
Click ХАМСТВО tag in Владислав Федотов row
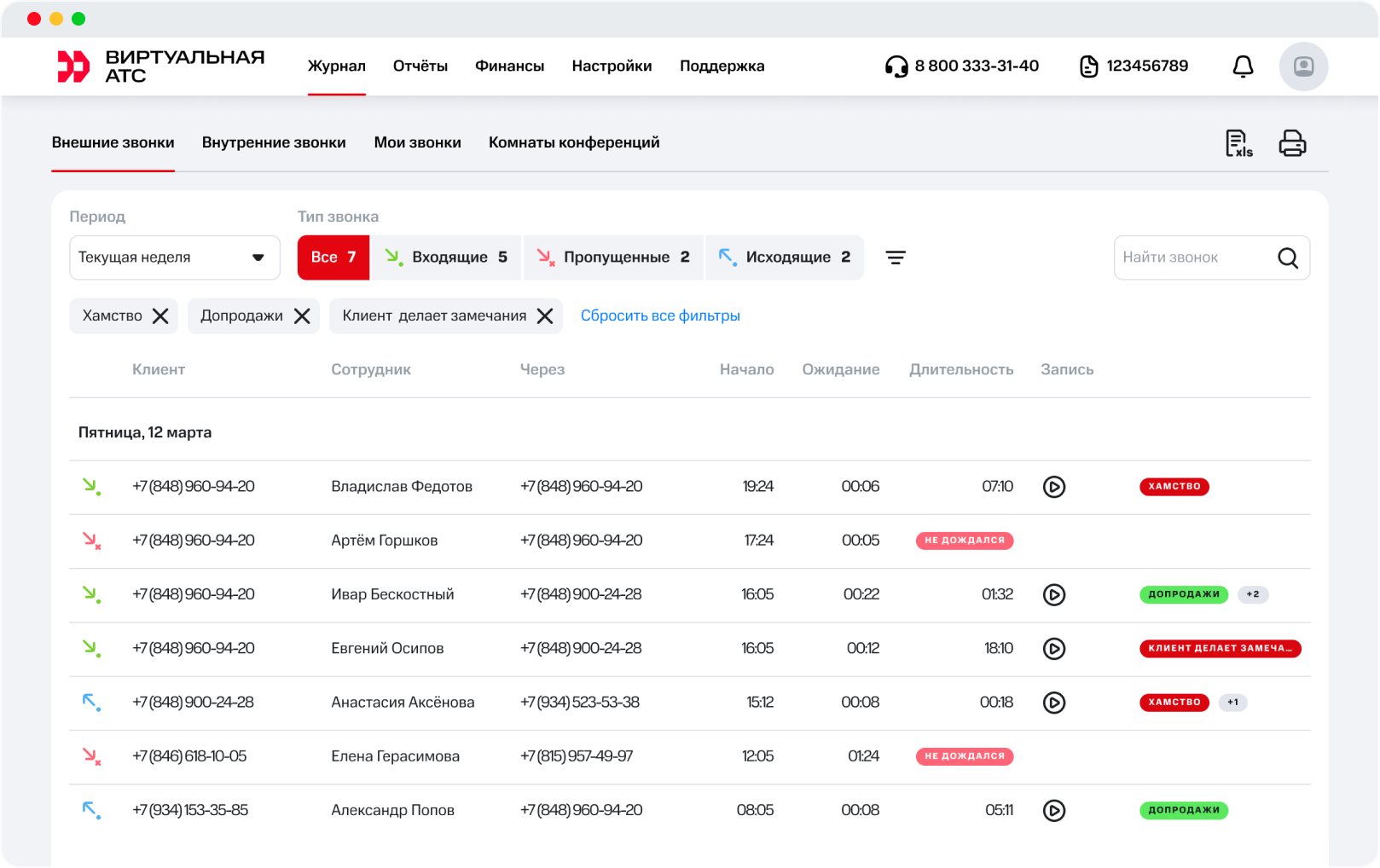coord(1174,487)
